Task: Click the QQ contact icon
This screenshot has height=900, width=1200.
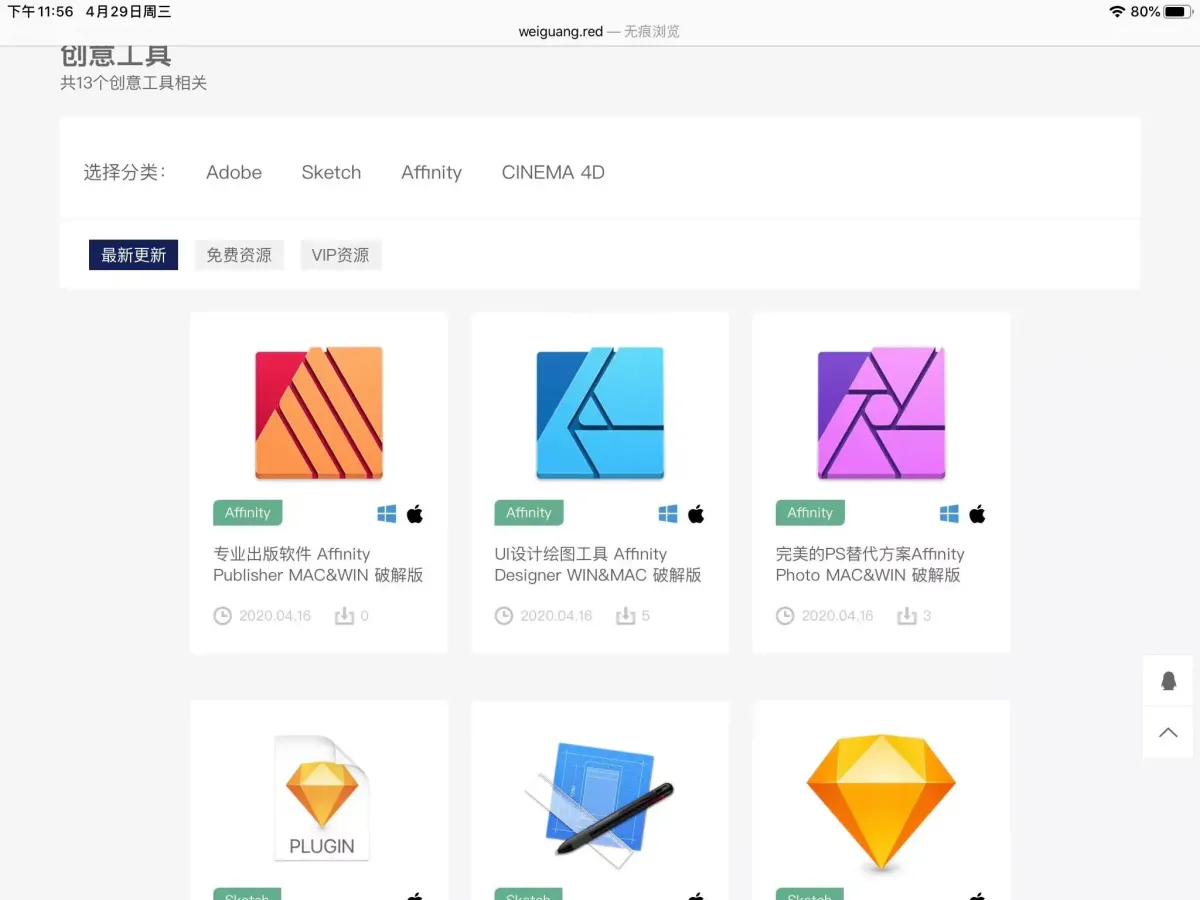Action: [1168, 681]
